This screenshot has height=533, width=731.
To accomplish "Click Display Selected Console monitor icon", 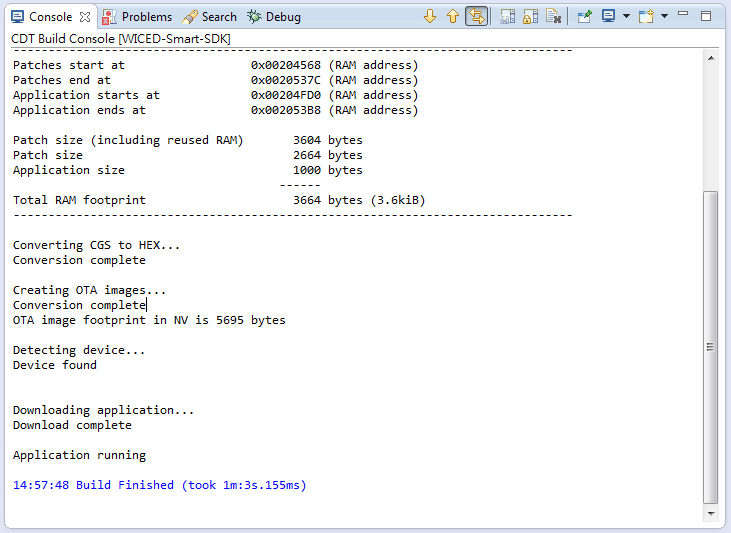I will tap(608, 16).
